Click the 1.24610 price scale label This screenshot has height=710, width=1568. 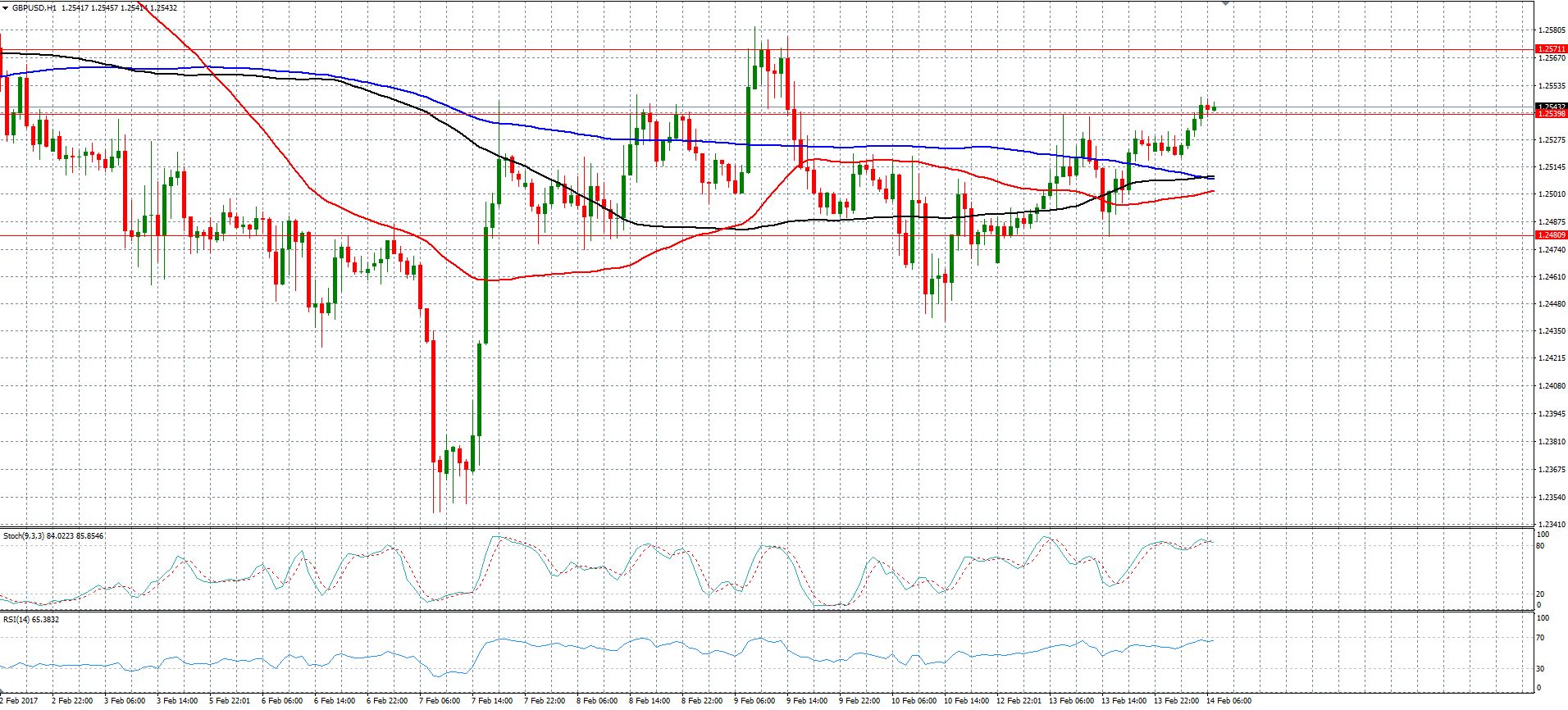pyautogui.click(x=1552, y=277)
